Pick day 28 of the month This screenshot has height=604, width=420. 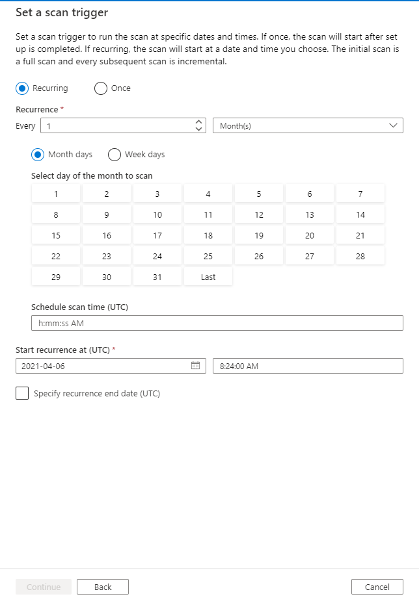(360, 256)
